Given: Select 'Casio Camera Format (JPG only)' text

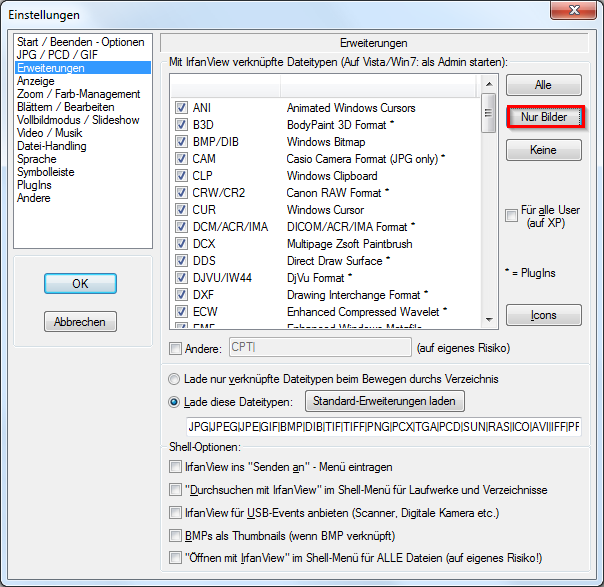Looking at the screenshot, I should 362,159.
